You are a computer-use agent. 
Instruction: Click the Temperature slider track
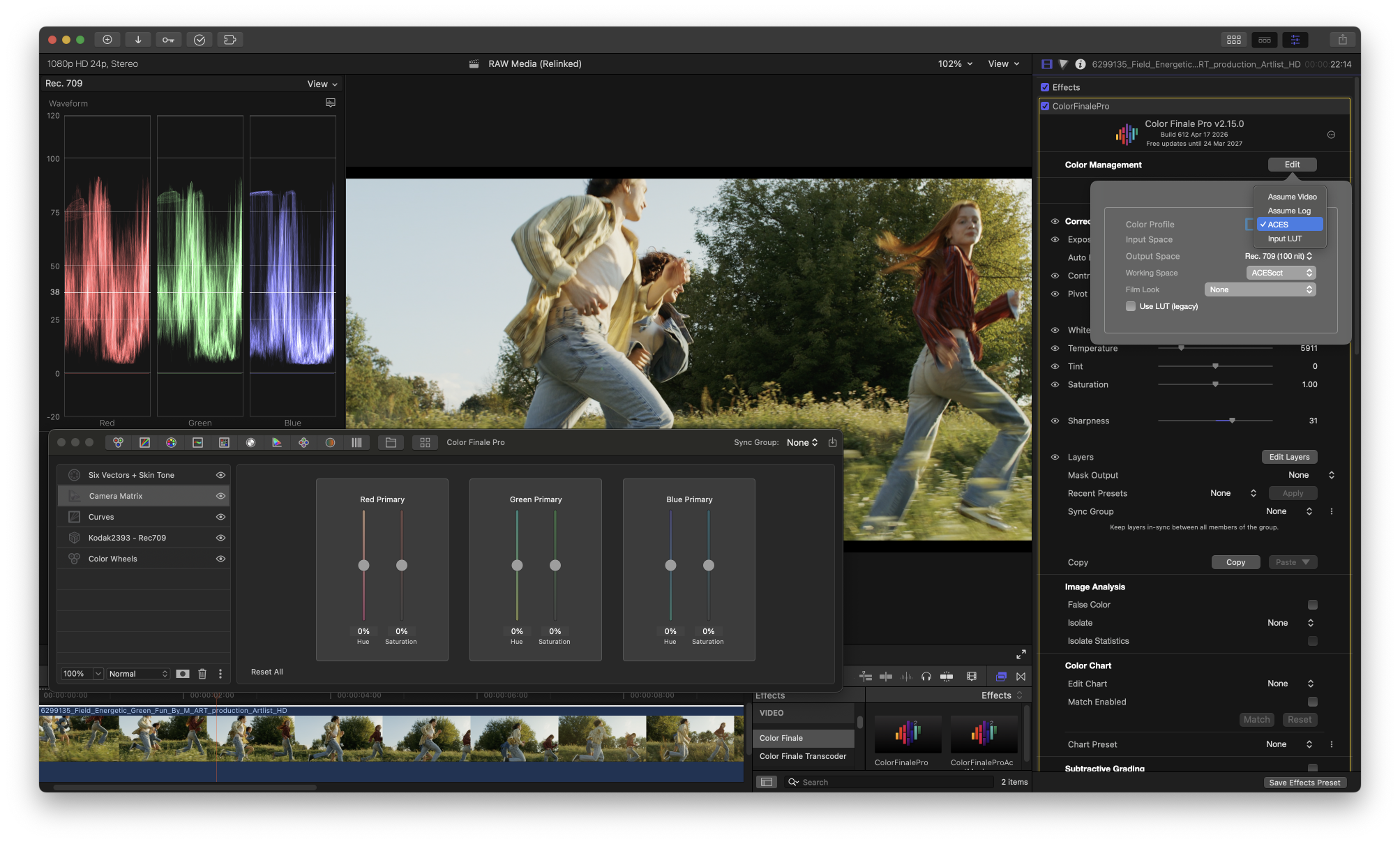[1214, 348]
